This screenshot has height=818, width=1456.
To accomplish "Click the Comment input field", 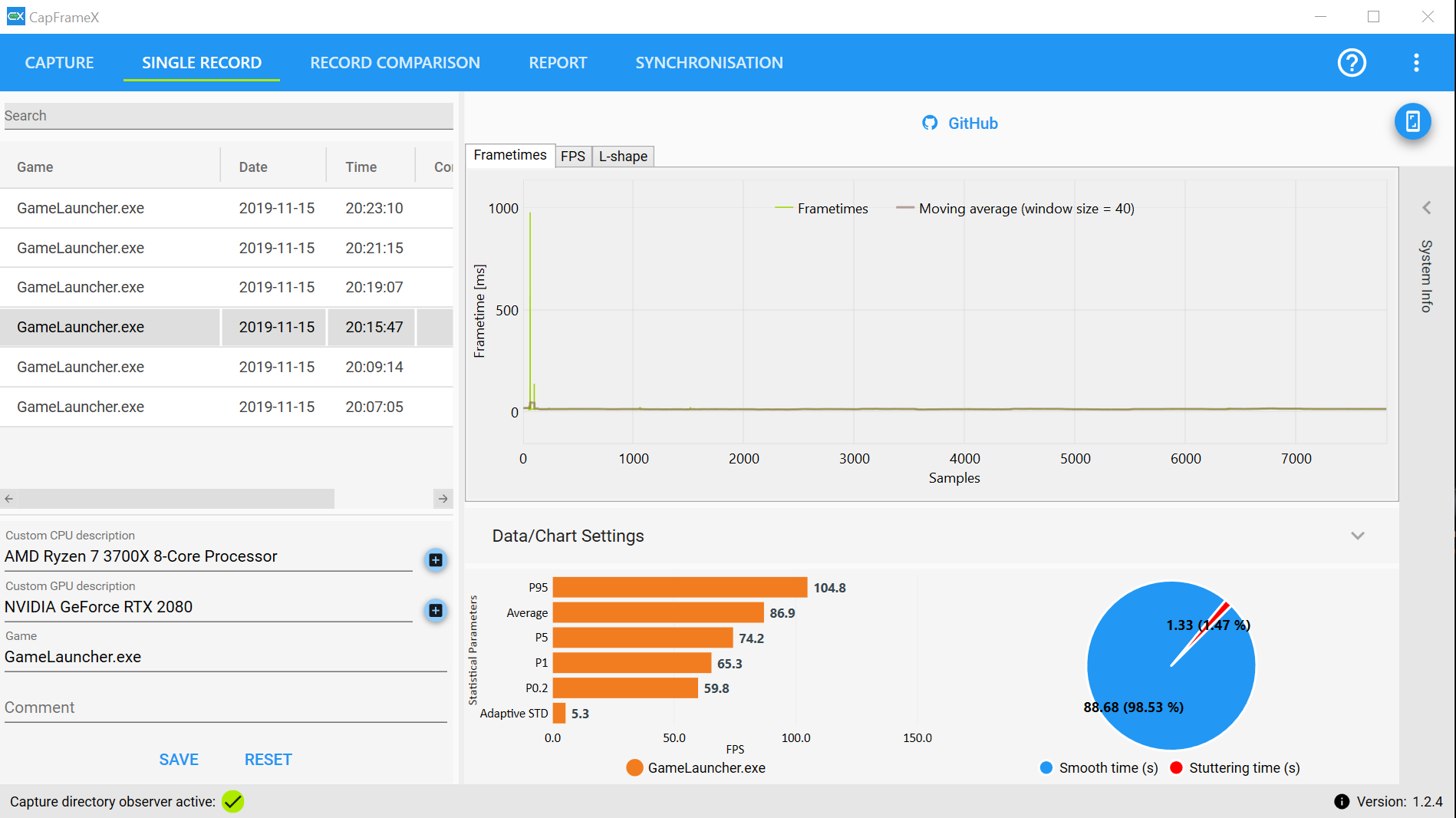I will pyautogui.click(x=226, y=708).
